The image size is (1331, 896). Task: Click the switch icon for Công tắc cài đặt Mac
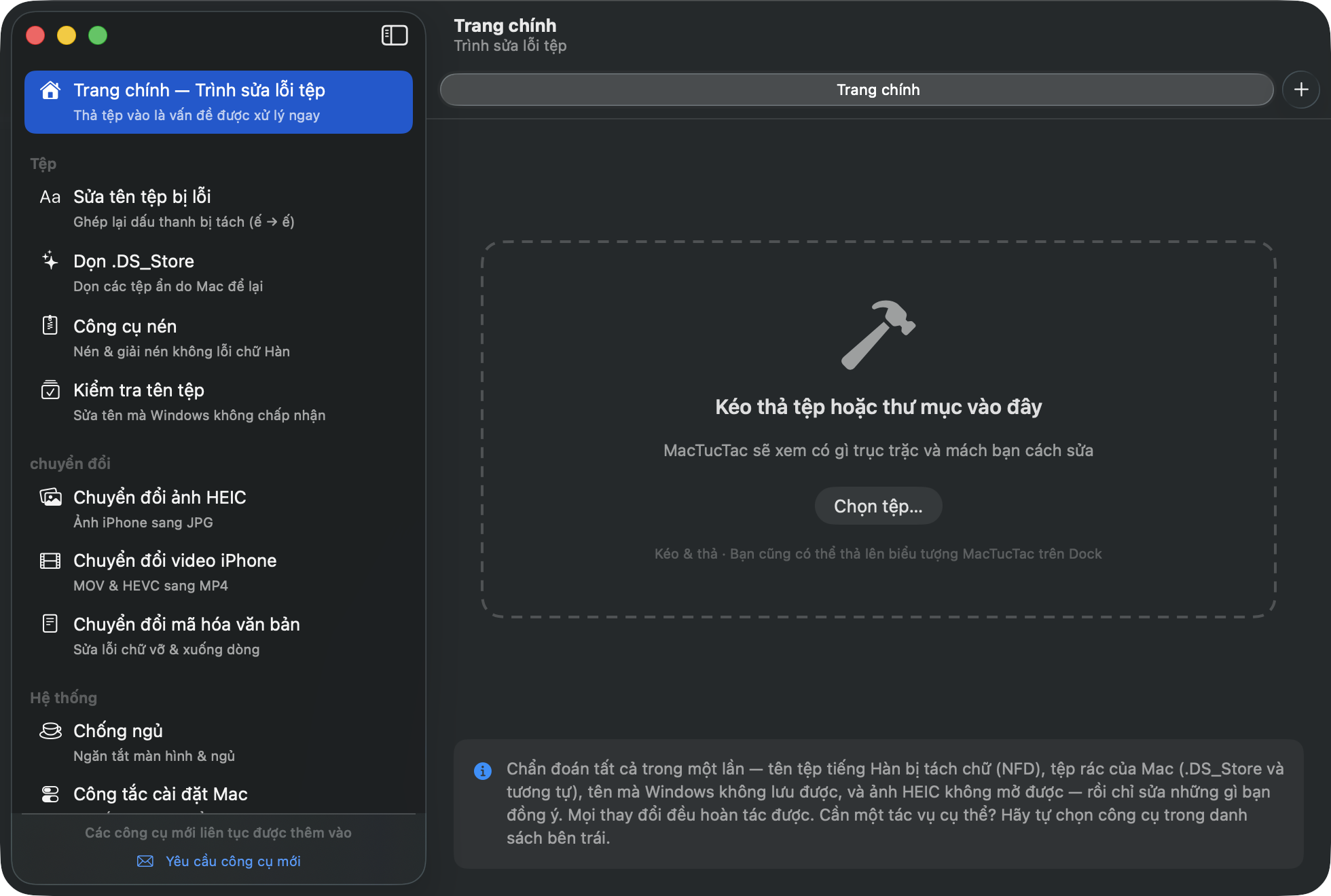tap(50, 794)
